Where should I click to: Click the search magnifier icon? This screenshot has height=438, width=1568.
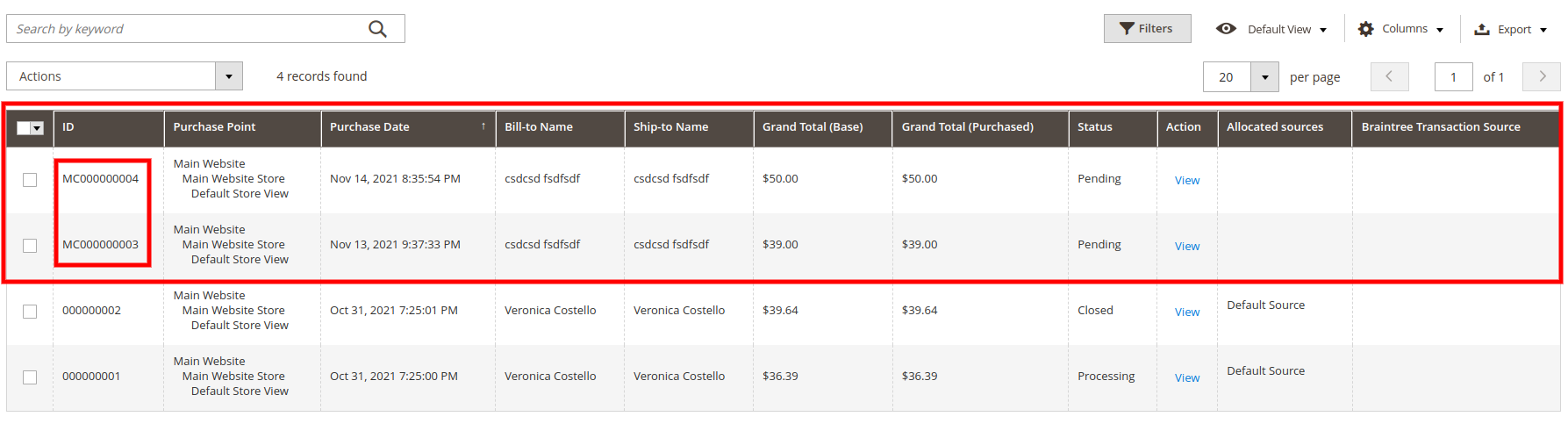pyautogui.click(x=377, y=29)
